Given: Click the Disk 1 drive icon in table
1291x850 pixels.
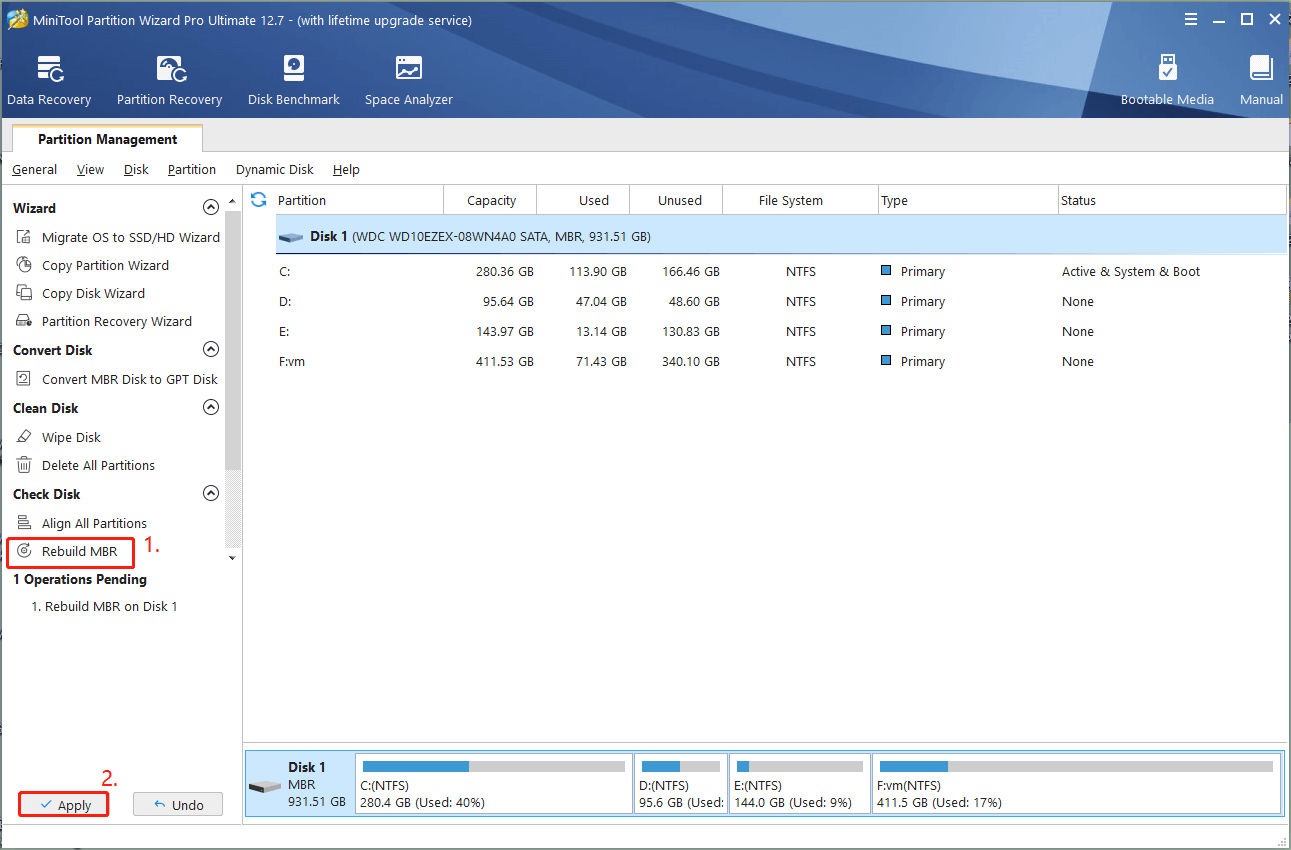Looking at the screenshot, I should click(x=291, y=237).
